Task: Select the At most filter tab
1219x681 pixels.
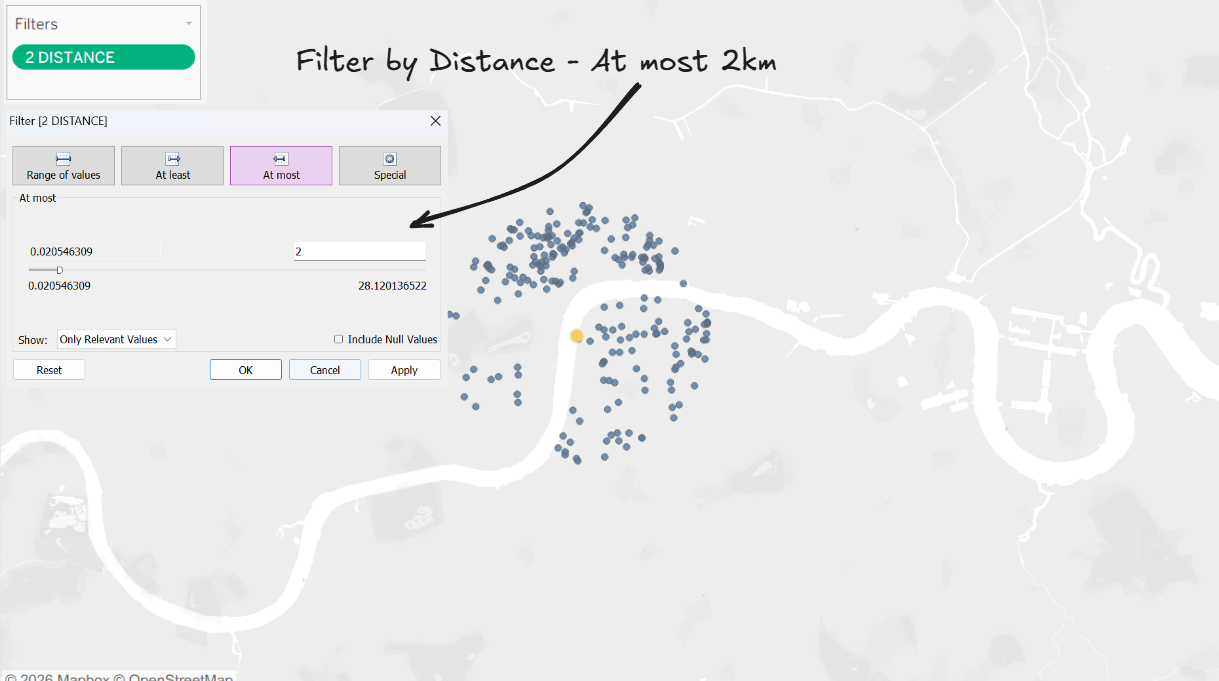Action: tap(281, 166)
